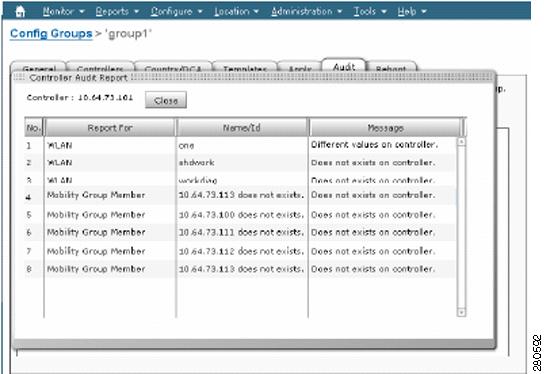Close the Controller Audit Report dialog
The height and width of the screenshot is (374, 544).
click(166, 100)
